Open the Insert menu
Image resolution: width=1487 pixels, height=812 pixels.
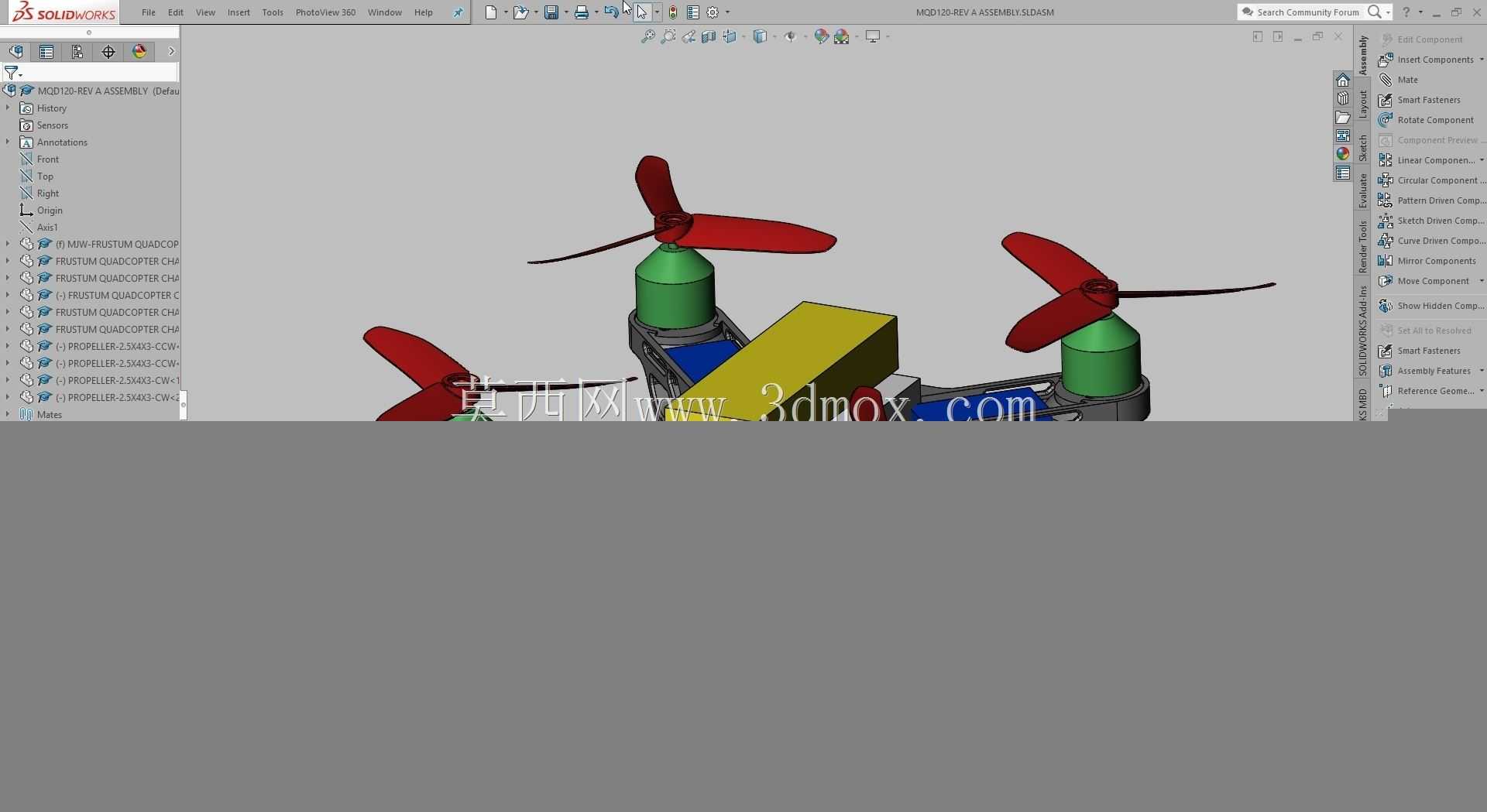tap(239, 12)
